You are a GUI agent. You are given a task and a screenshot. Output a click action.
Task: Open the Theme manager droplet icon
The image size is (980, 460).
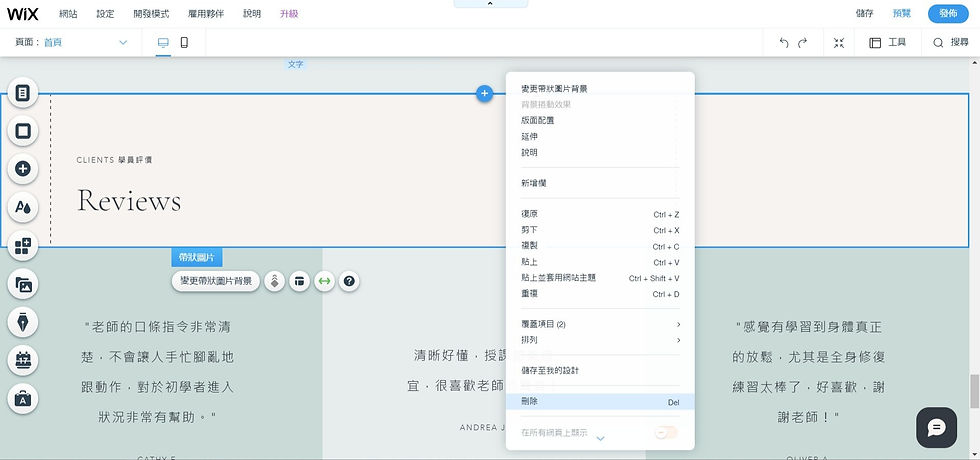23,208
